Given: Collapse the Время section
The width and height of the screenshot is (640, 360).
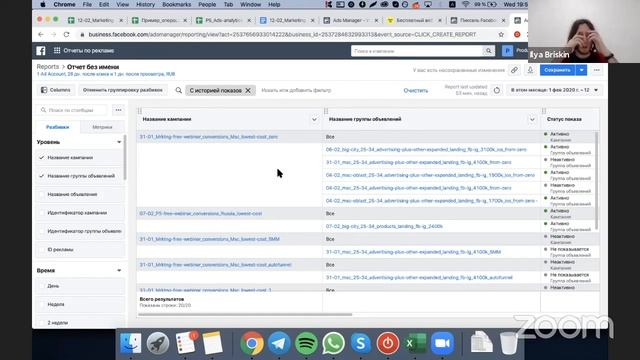Looking at the screenshot, I should coord(119,271).
